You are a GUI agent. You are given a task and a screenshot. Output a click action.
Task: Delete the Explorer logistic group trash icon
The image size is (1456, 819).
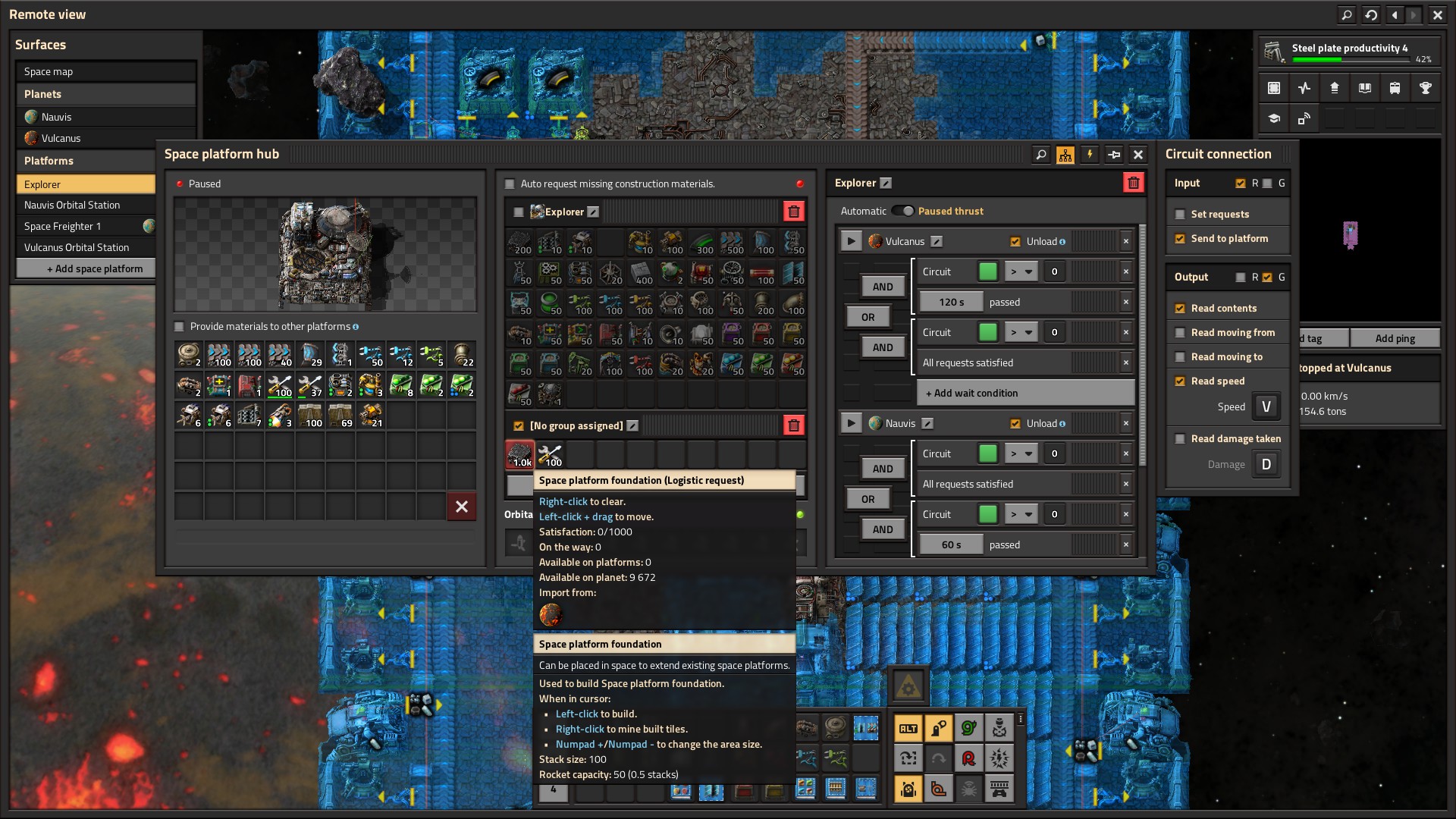pyautogui.click(x=793, y=212)
